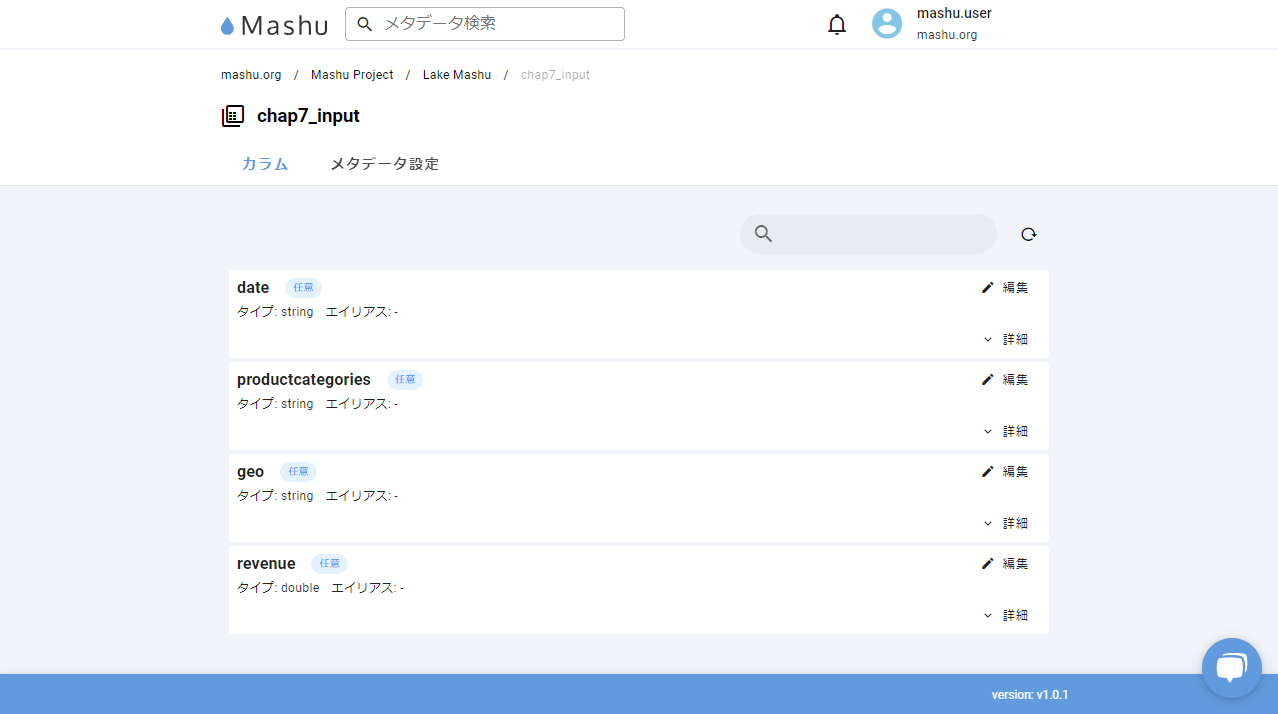Image resolution: width=1278 pixels, height=714 pixels.
Task: Click the magnifier icon in column filter
Action: (763, 234)
